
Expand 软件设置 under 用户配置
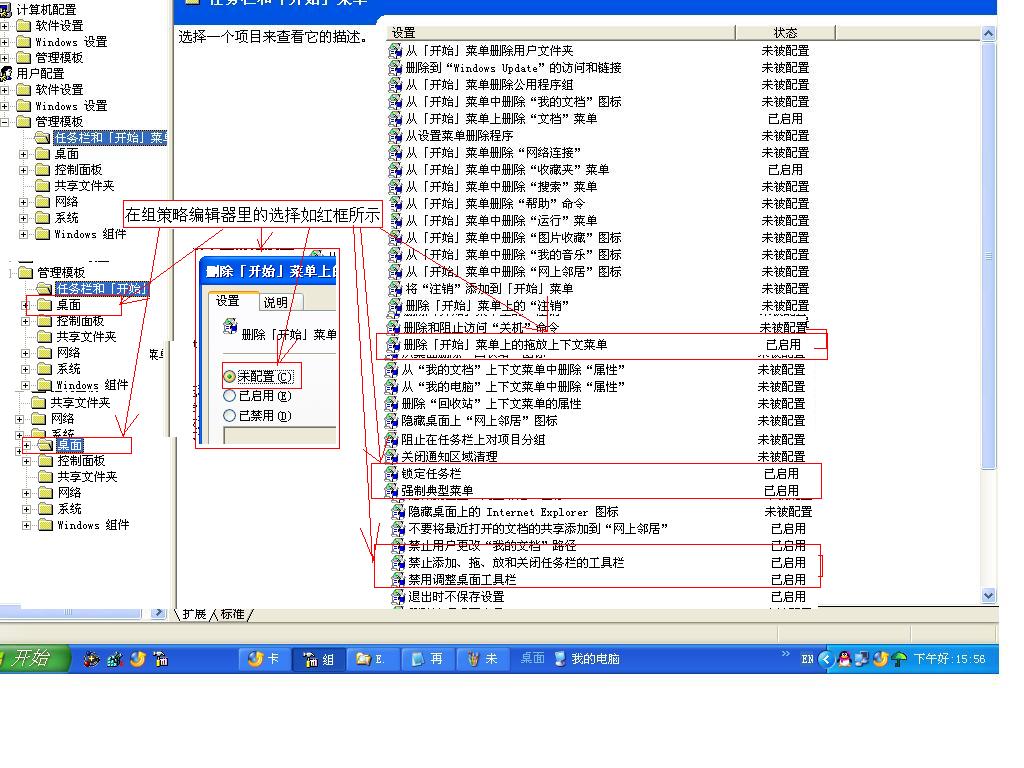tap(4, 89)
